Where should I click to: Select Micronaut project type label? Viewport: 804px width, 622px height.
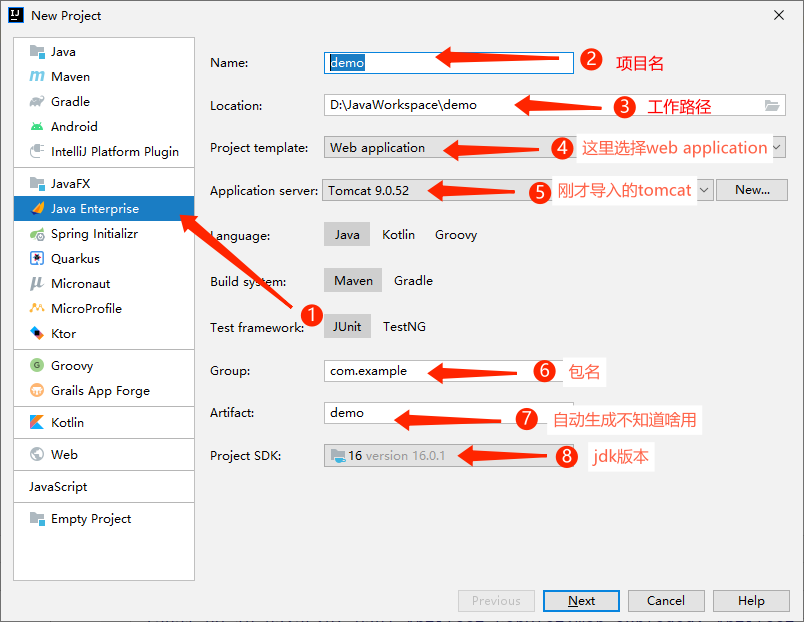[81, 284]
